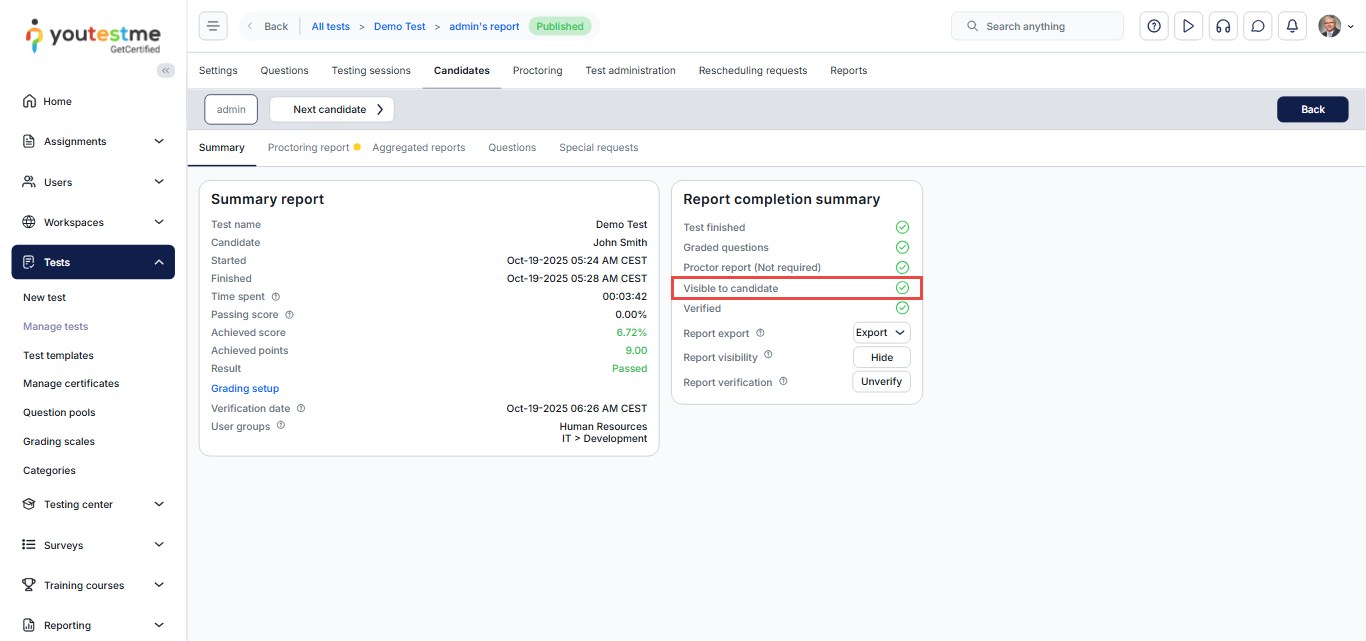Click the help question mark icon
Image resolution: width=1366 pixels, height=641 pixels.
(x=1154, y=26)
